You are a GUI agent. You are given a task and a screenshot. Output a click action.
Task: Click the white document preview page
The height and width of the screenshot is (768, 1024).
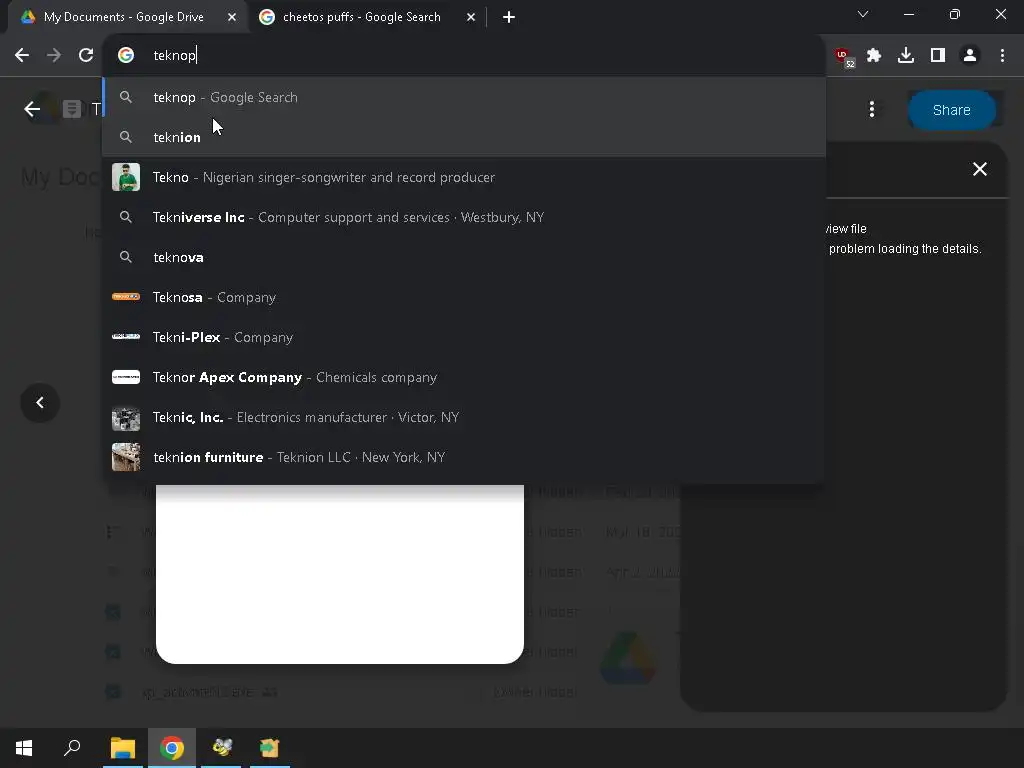click(340, 574)
